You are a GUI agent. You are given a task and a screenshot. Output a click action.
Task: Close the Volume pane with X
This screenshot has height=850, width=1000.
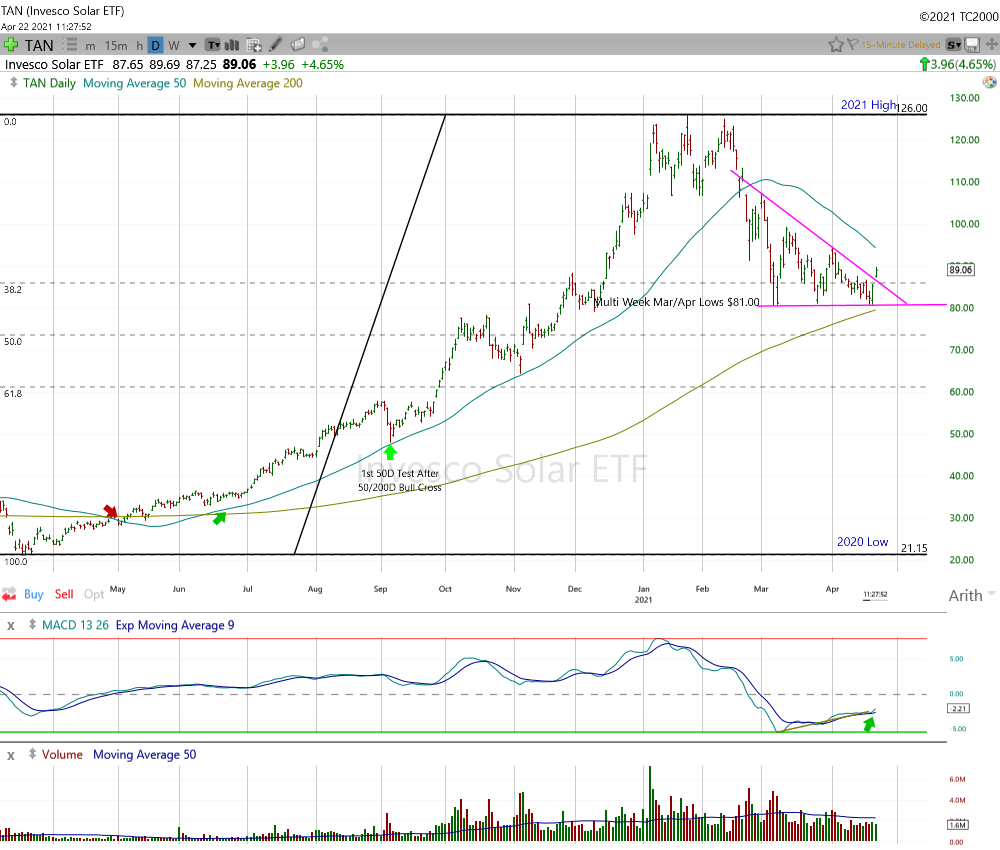(x=11, y=755)
